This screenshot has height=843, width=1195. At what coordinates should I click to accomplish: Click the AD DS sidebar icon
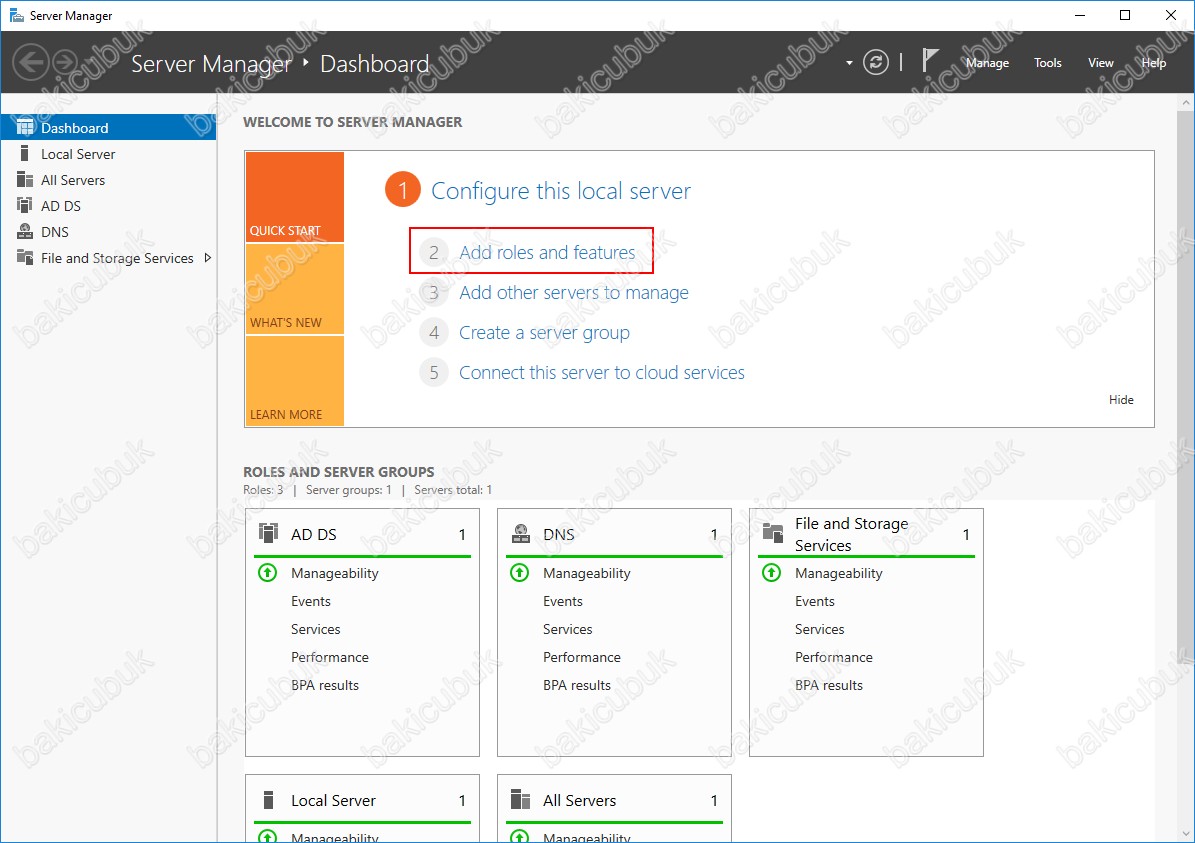click(x=24, y=205)
